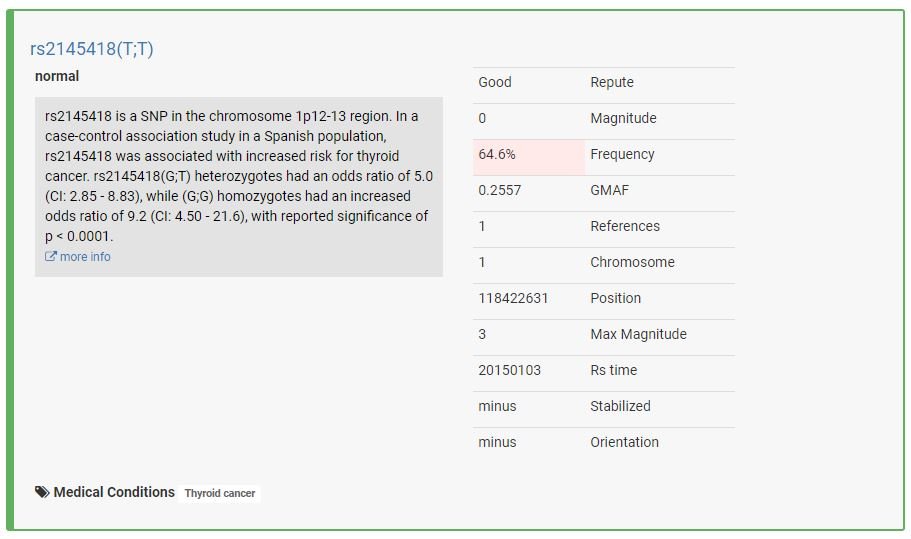Click the external link icon beside more info
This screenshot has width=911, height=539.
click(x=51, y=257)
